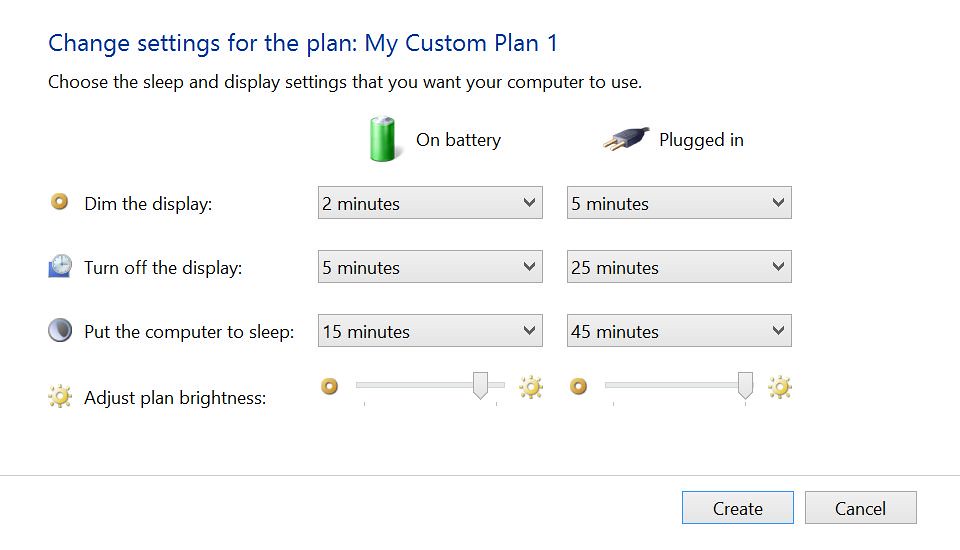Expand On battery turn off display dropdown
Image resolution: width=960 pixels, height=550 pixels.
(430, 267)
